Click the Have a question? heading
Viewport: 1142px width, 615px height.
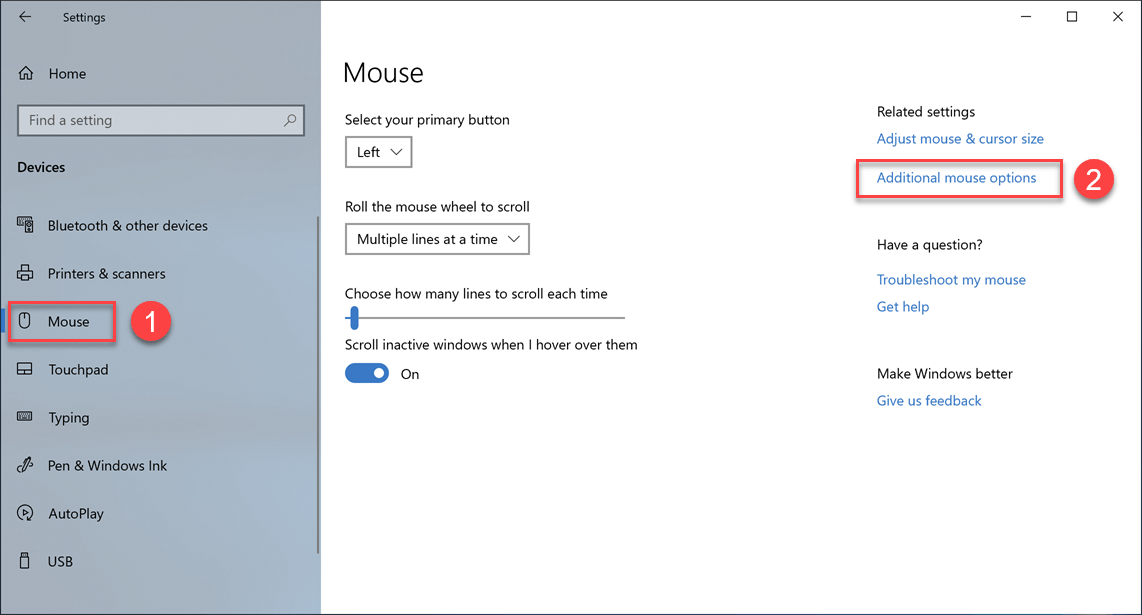point(929,245)
